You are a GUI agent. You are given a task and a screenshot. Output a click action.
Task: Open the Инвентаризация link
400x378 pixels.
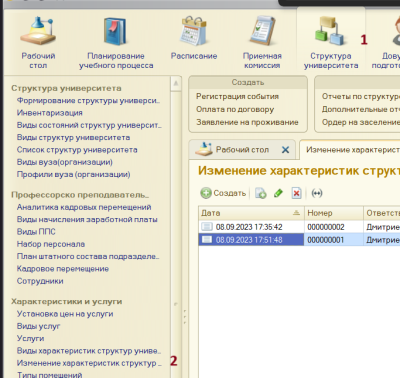[x=50, y=113]
